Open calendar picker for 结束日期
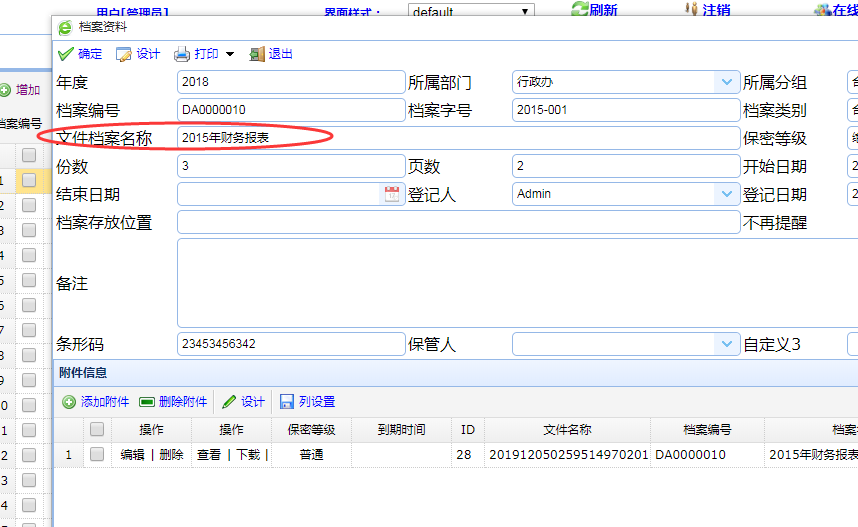The image size is (858, 527). point(392,194)
